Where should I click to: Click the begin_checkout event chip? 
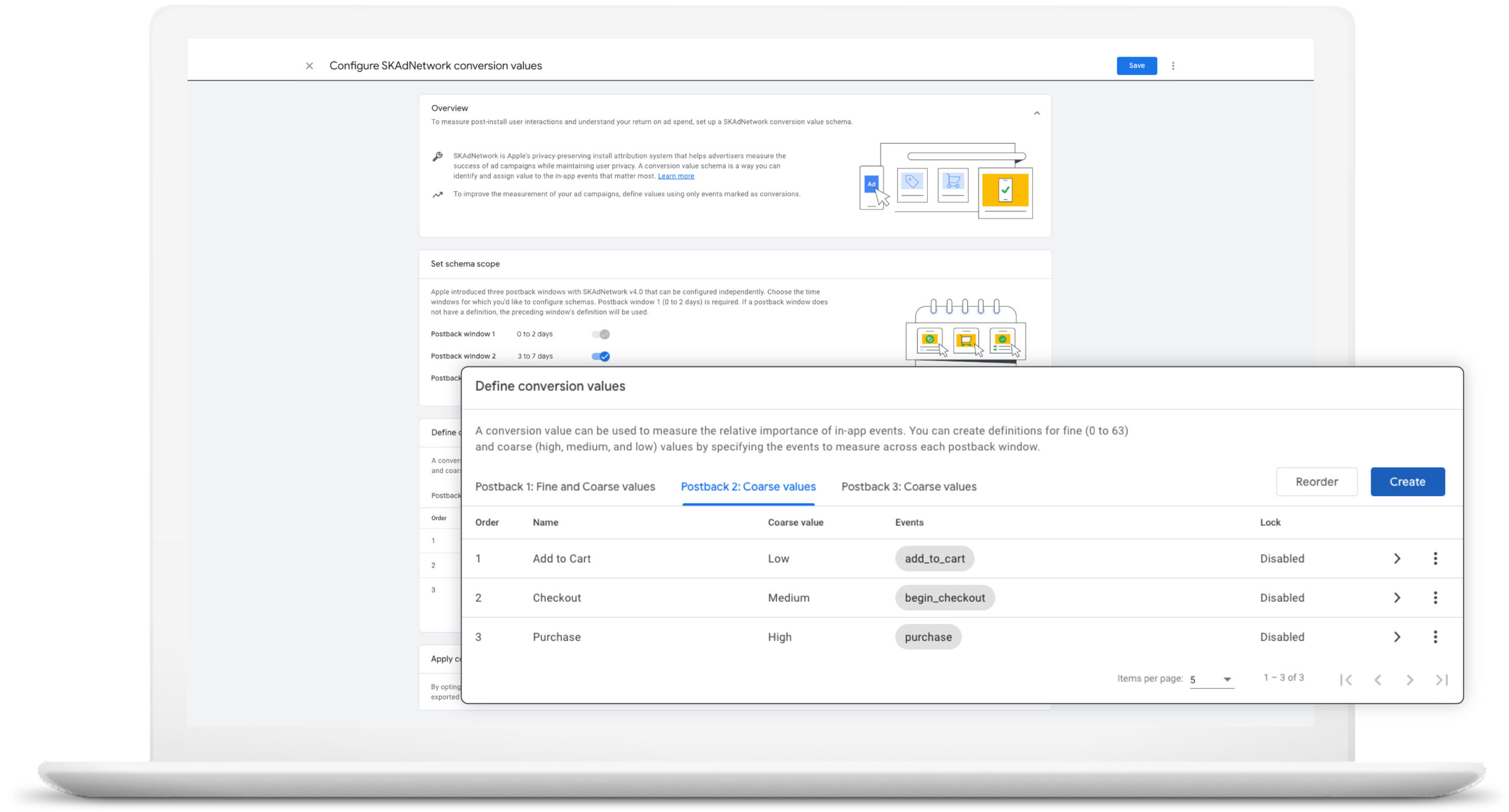point(944,598)
